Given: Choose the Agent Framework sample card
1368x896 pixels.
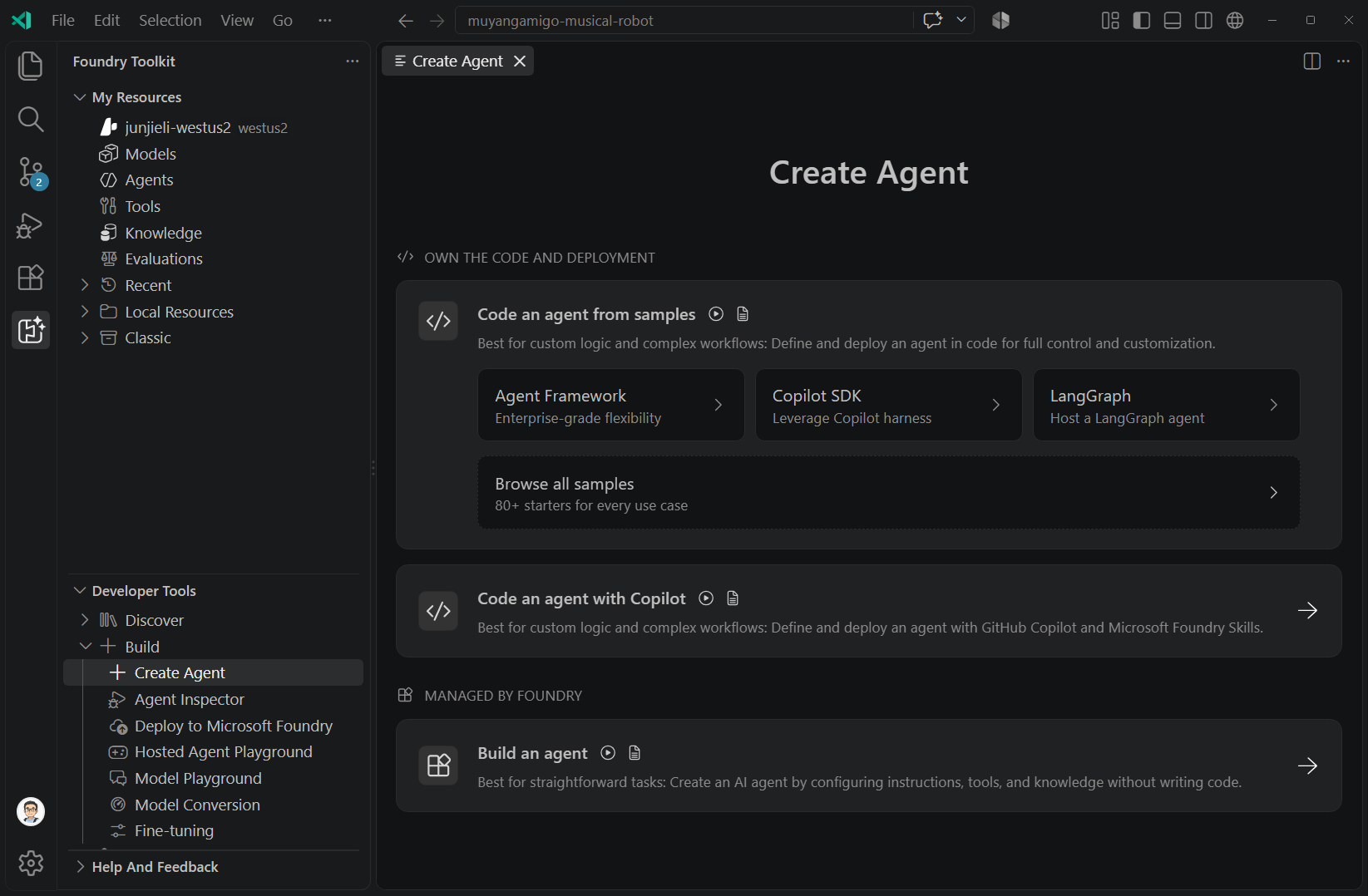Looking at the screenshot, I should tap(611, 405).
